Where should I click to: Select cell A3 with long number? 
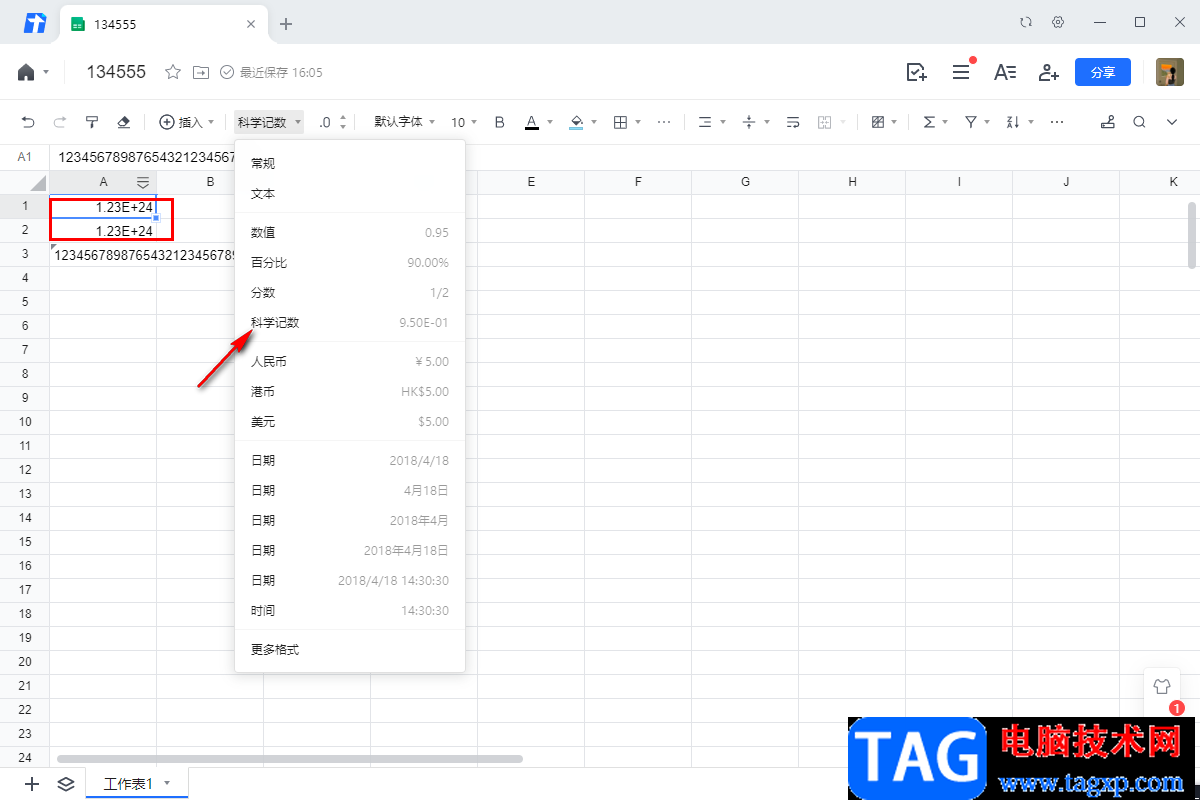point(103,255)
